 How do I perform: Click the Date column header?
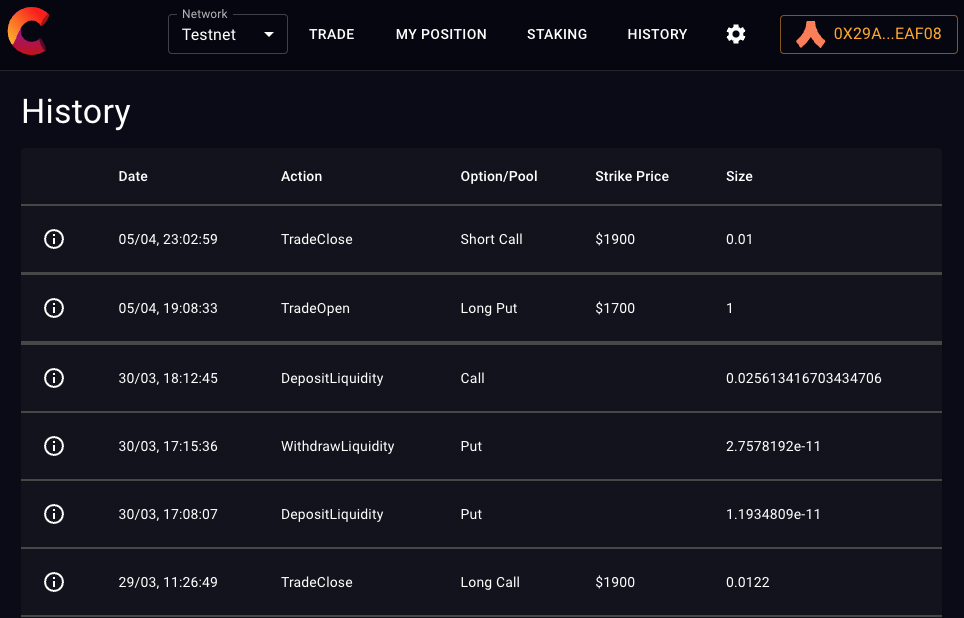pos(133,176)
